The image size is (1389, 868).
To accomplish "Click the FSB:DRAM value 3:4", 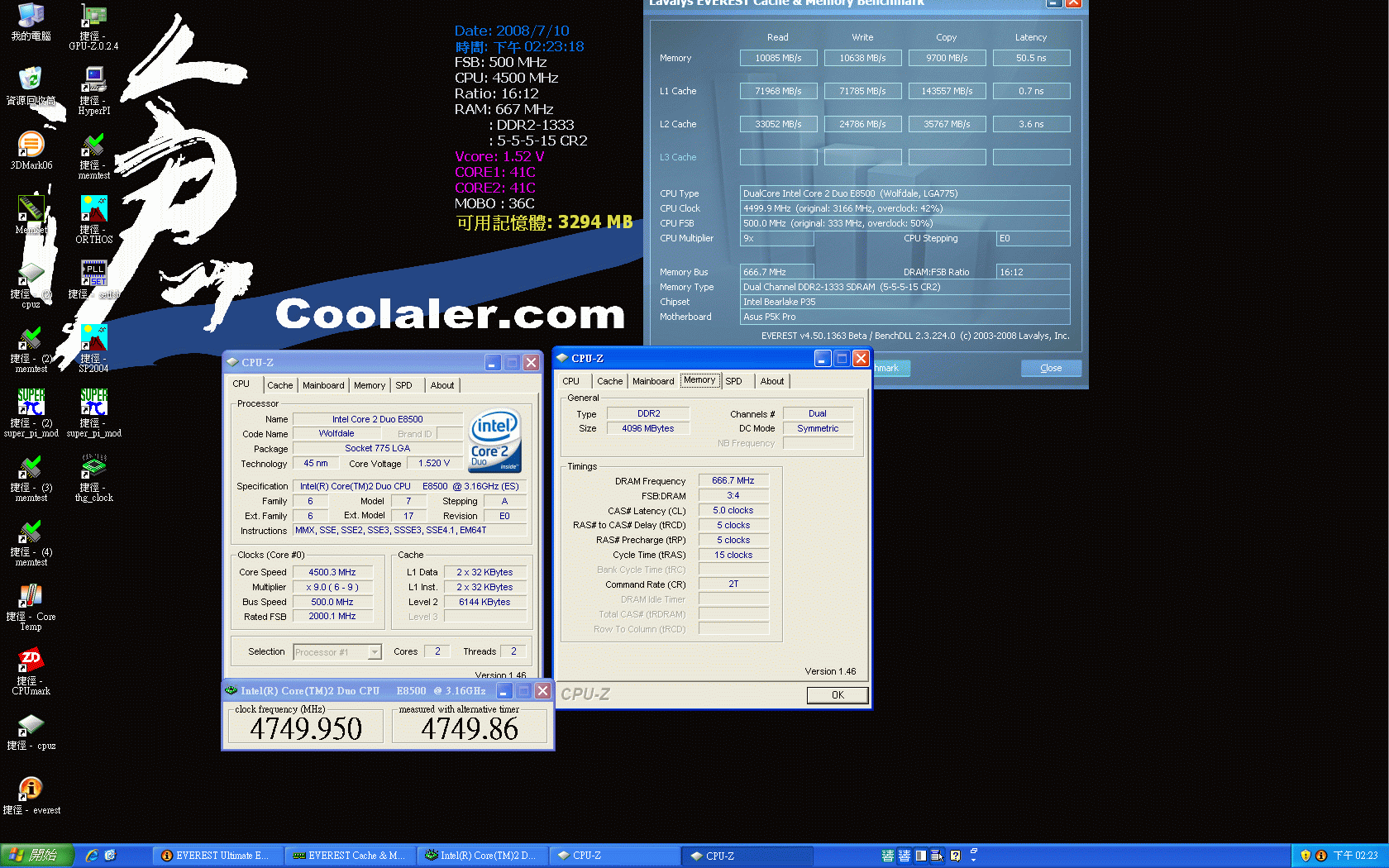I will (x=733, y=496).
